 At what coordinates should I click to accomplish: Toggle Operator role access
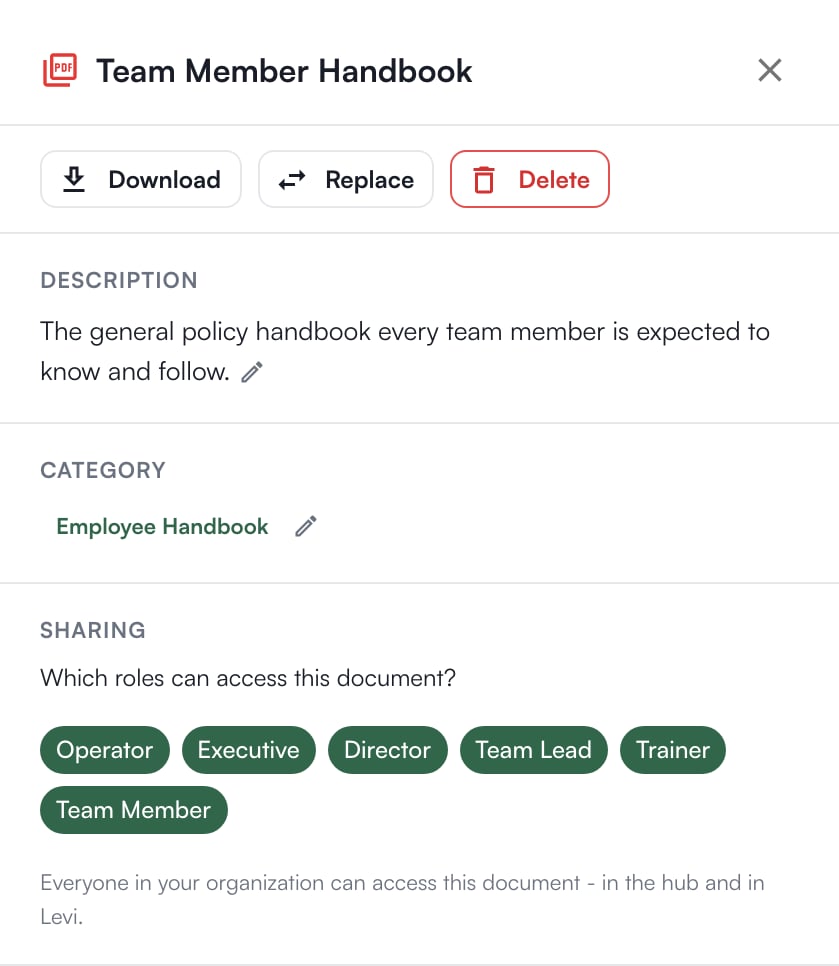[x=105, y=750]
